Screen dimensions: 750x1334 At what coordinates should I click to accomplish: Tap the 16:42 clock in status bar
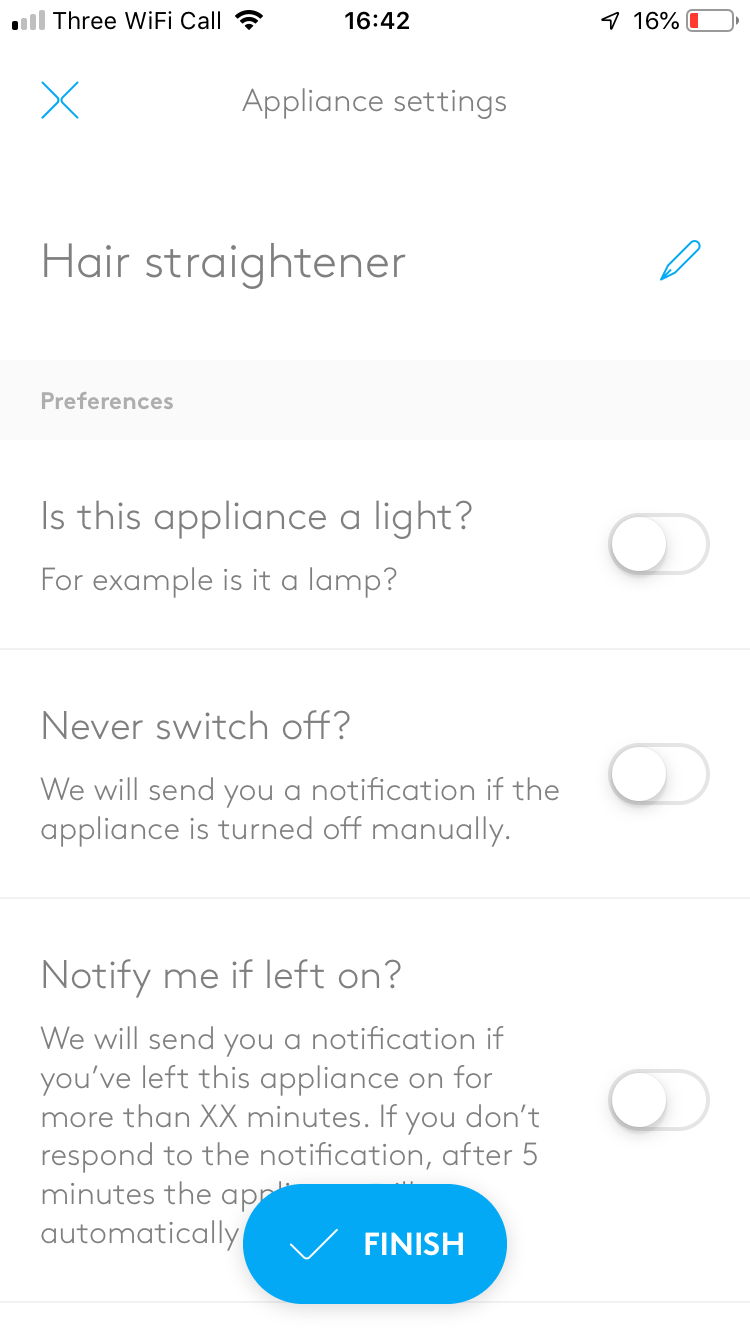376,20
